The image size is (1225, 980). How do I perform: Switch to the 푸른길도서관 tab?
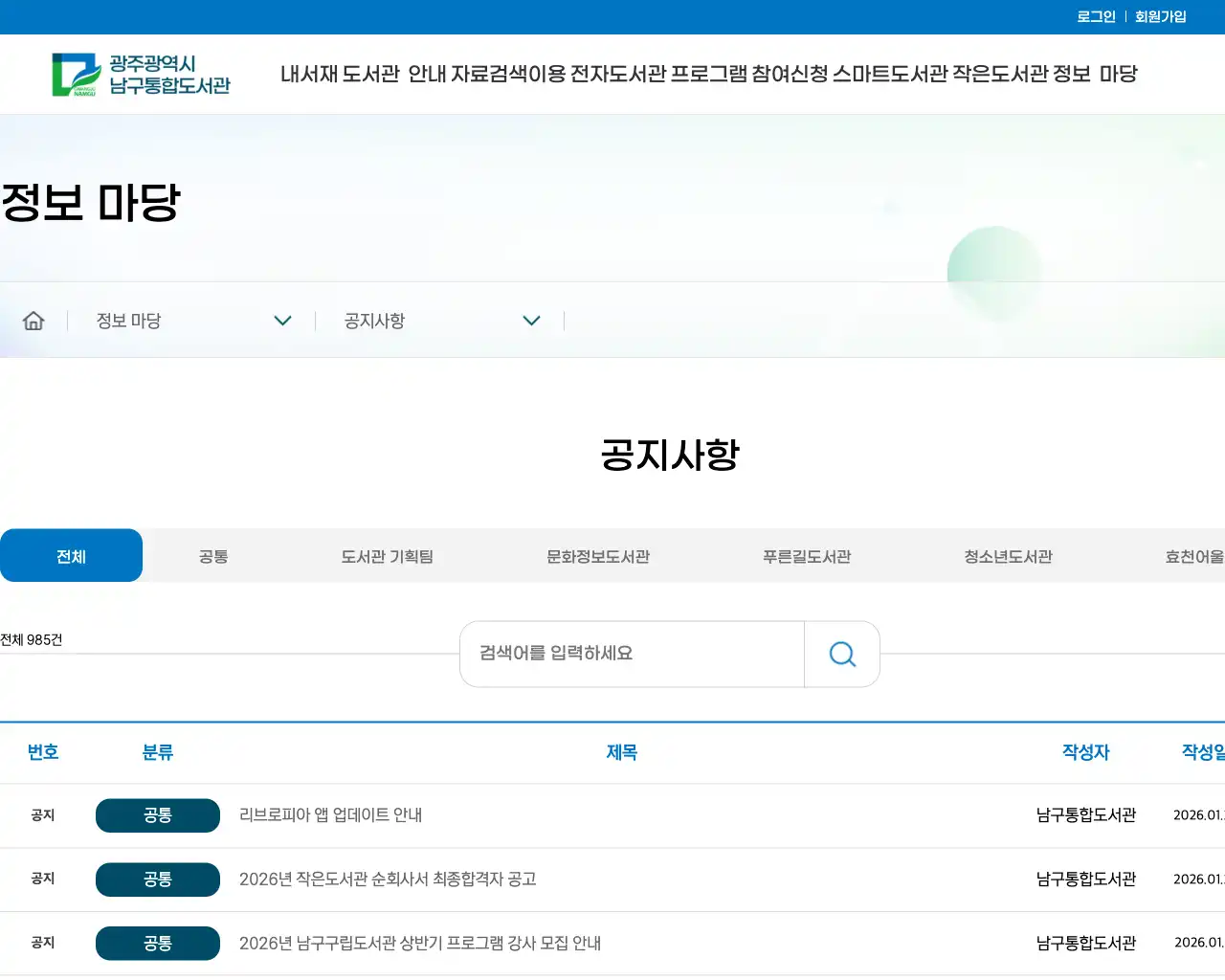[806, 555]
